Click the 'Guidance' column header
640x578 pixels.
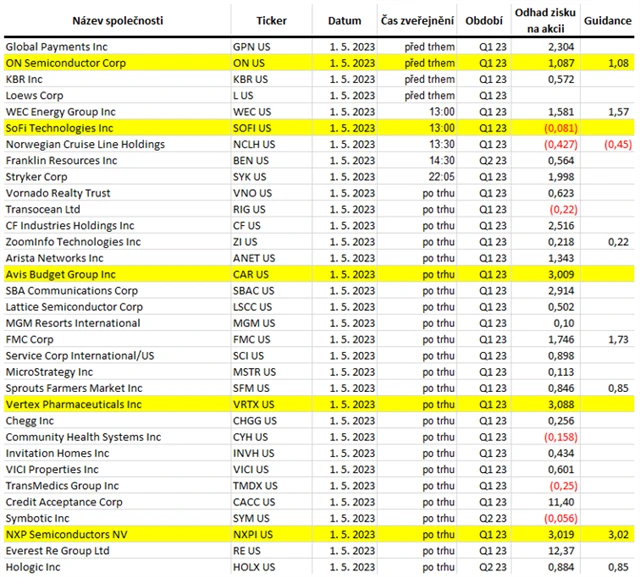[x=606, y=20]
